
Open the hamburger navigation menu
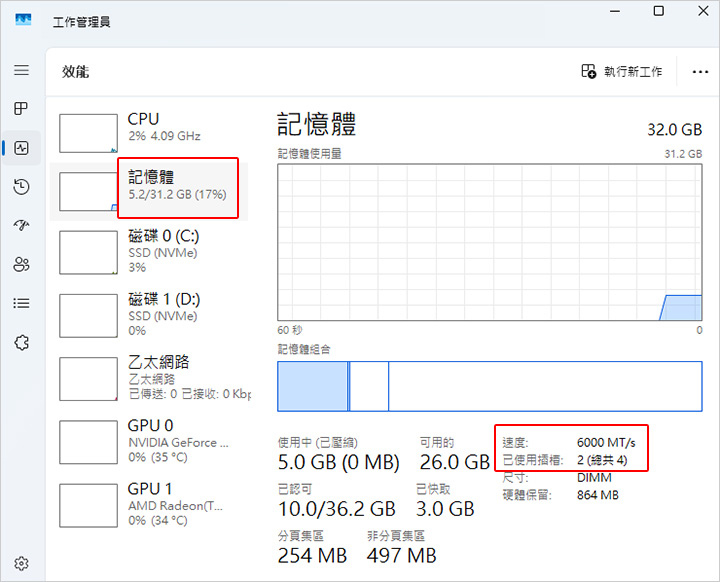[x=21, y=70]
